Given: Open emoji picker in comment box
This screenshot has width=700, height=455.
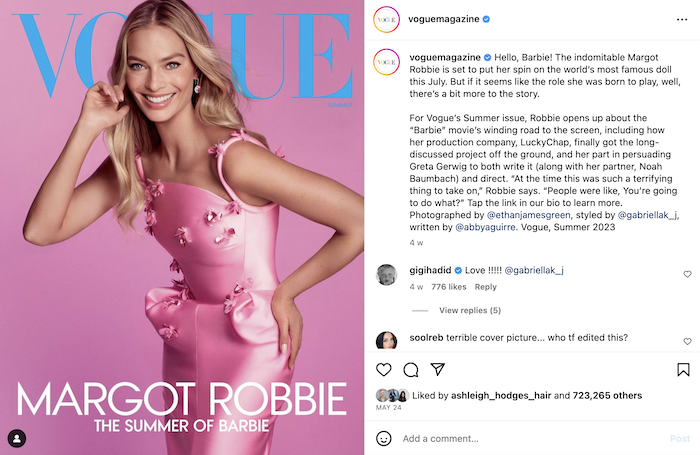Looking at the screenshot, I should pyautogui.click(x=383, y=438).
